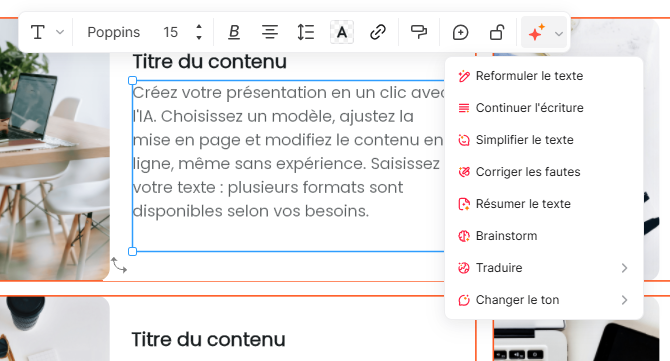Open the text type dropdown arrow
The width and height of the screenshot is (670, 361).
[x=60, y=32]
